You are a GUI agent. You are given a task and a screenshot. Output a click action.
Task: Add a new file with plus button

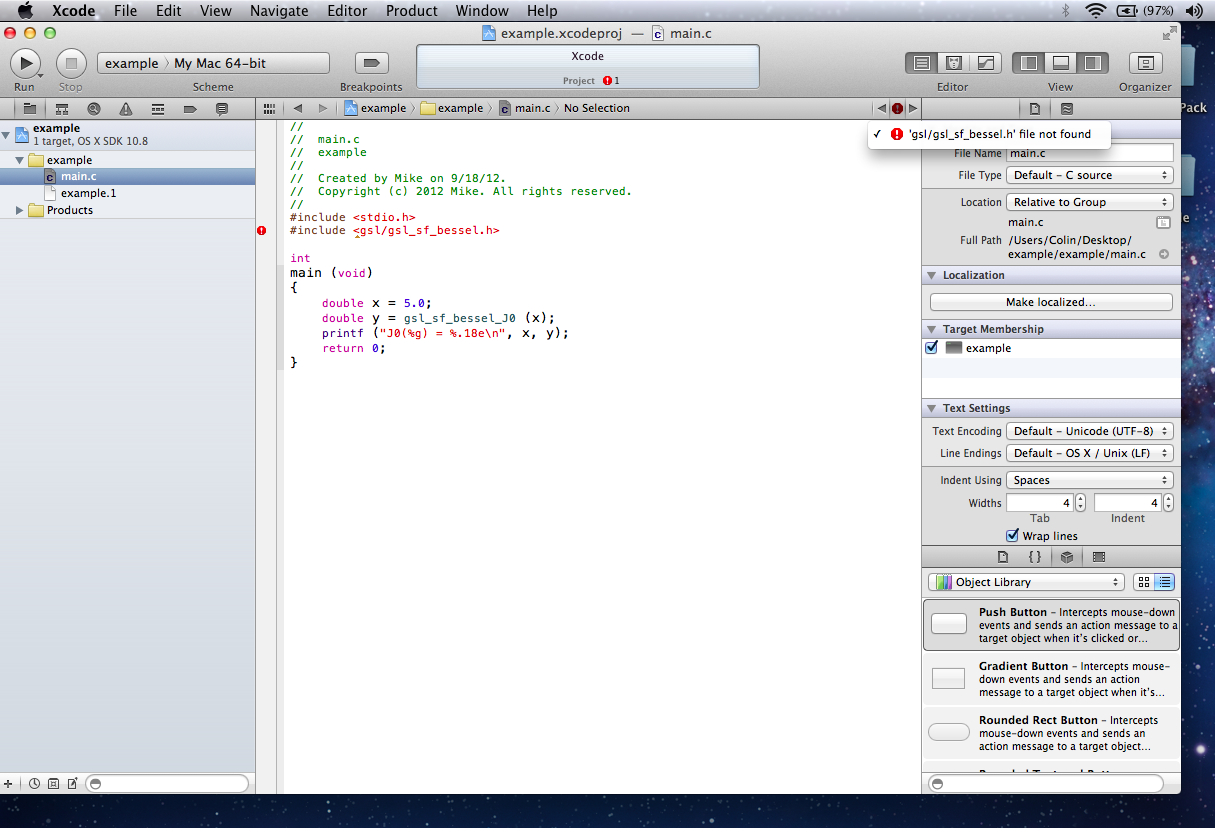(x=9, y=784)
